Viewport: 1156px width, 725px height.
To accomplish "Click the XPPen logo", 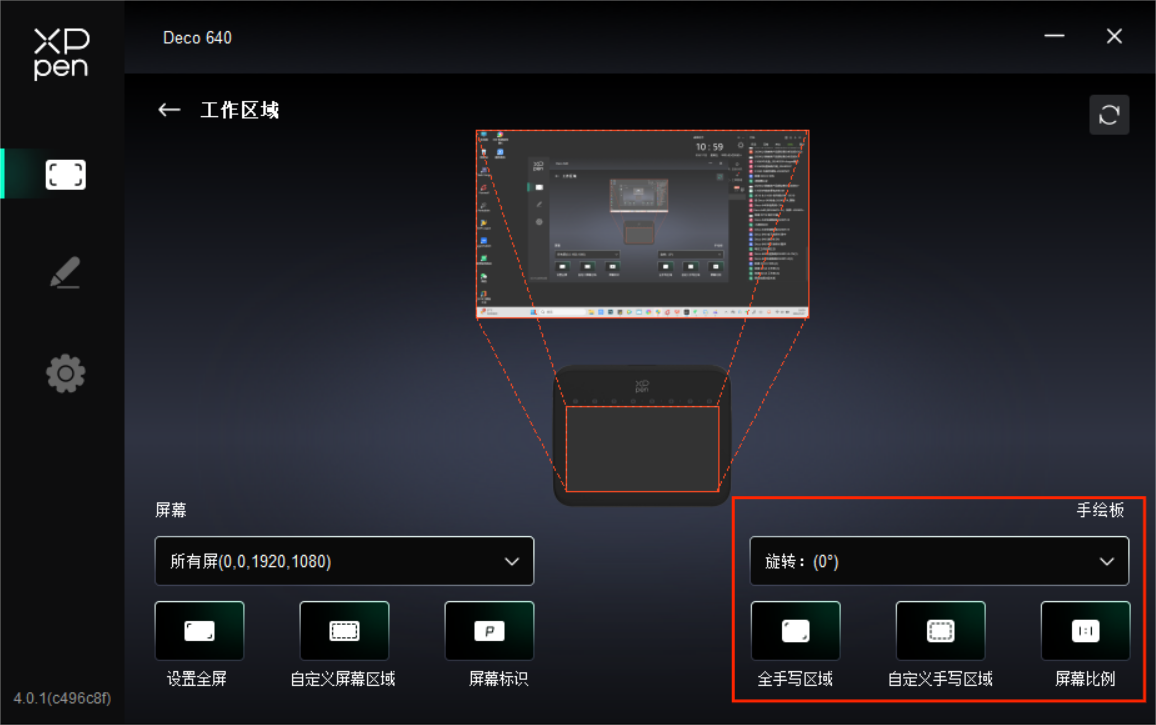I will click(x=61, y=54).
